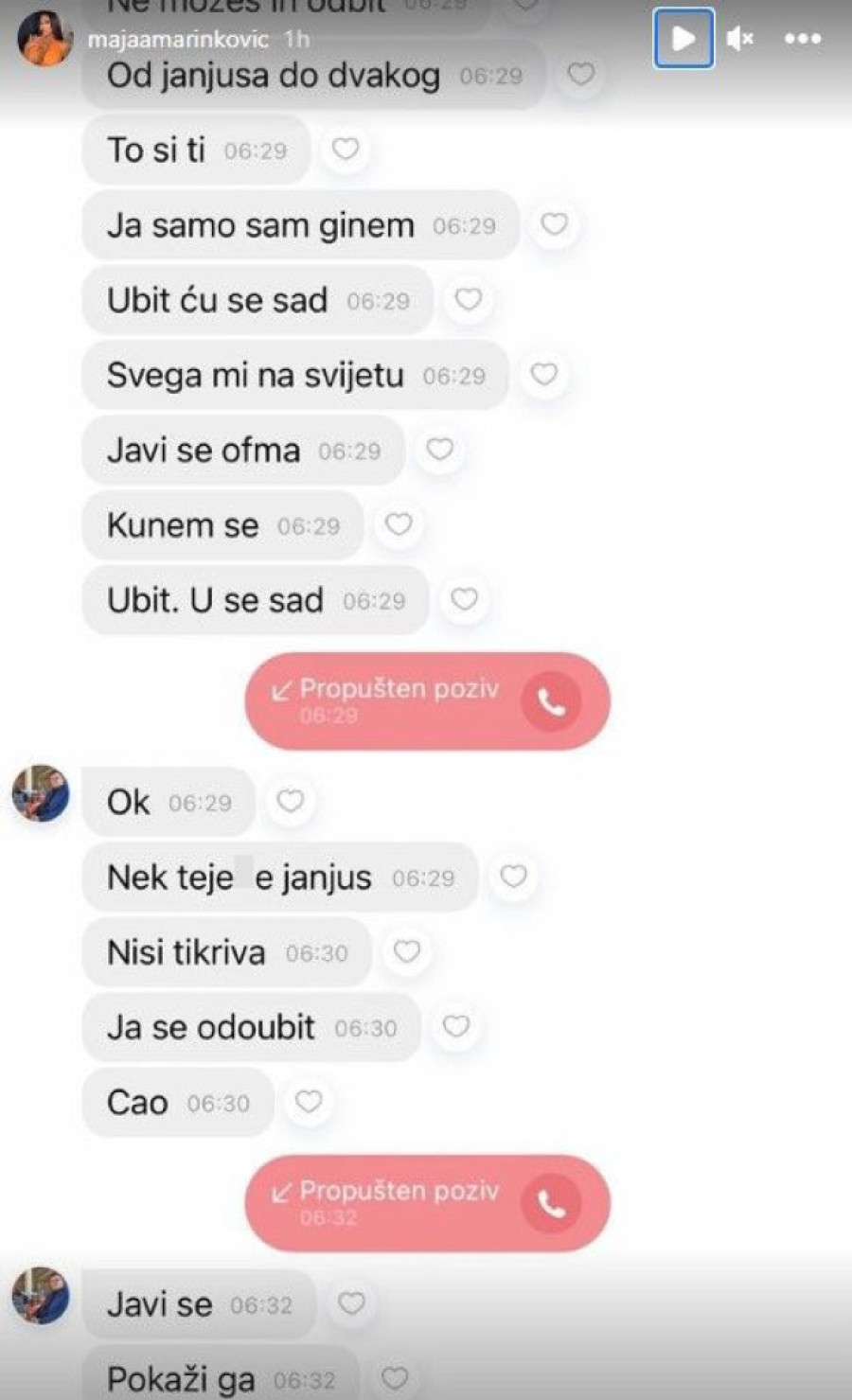Like the "Ja samo sam ginem" message
Image resolution: width=852 pixels, height=1400 pixels.
[554, 224]
